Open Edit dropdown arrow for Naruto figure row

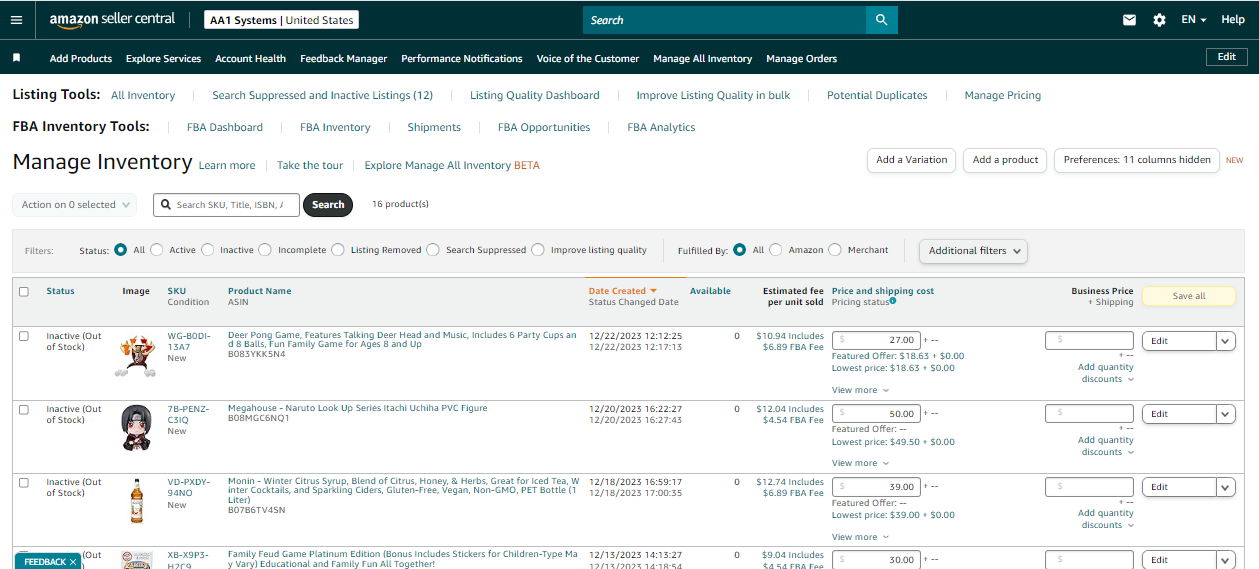coord(1226,414)
